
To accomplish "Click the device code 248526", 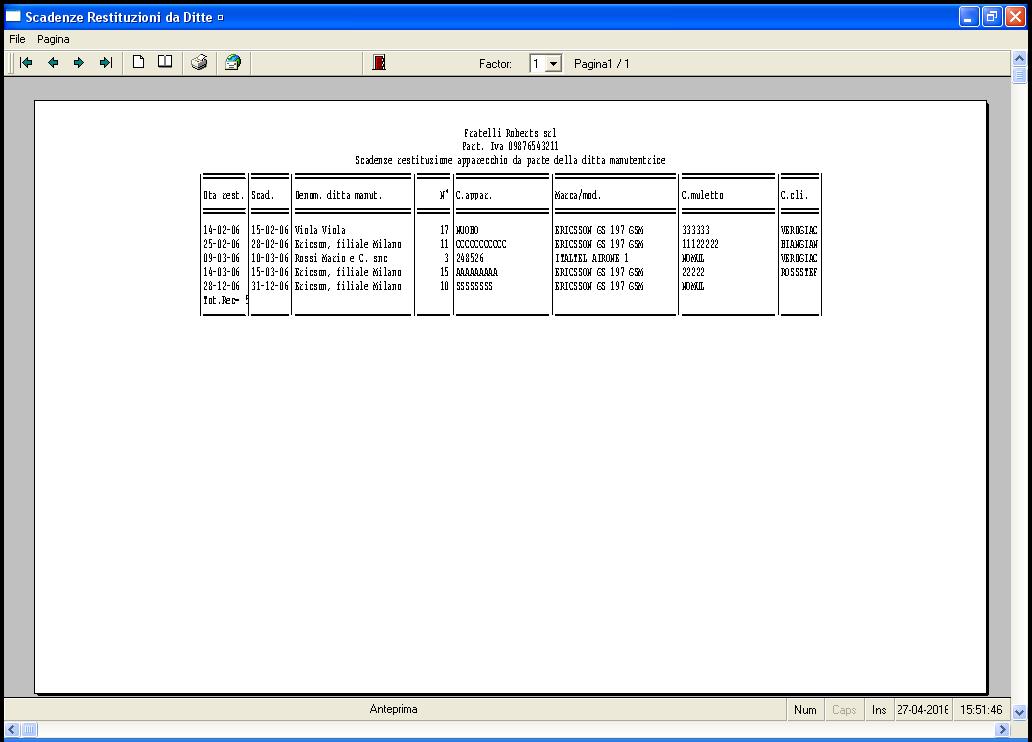I will [470, 258].
